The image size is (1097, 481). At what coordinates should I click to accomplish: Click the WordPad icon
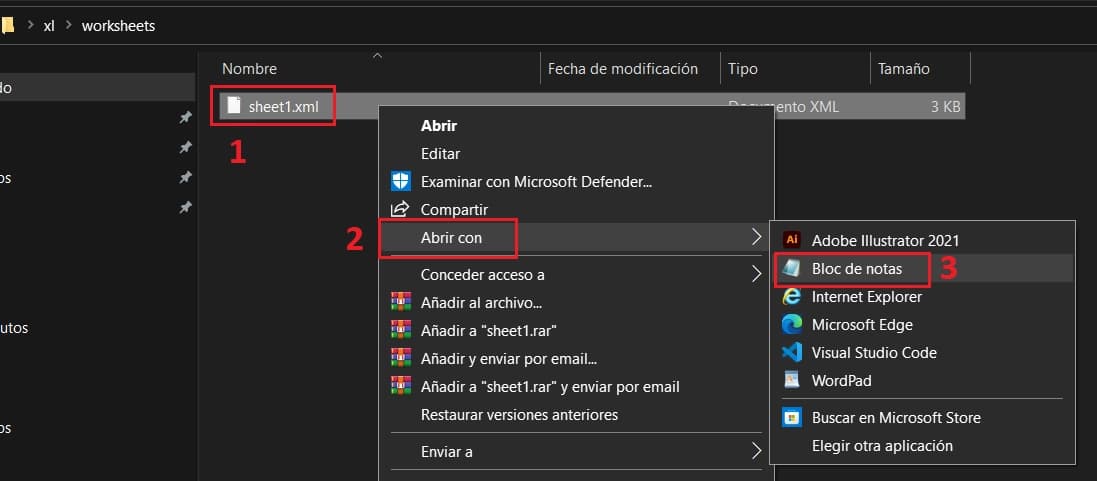tap(792, 380)
